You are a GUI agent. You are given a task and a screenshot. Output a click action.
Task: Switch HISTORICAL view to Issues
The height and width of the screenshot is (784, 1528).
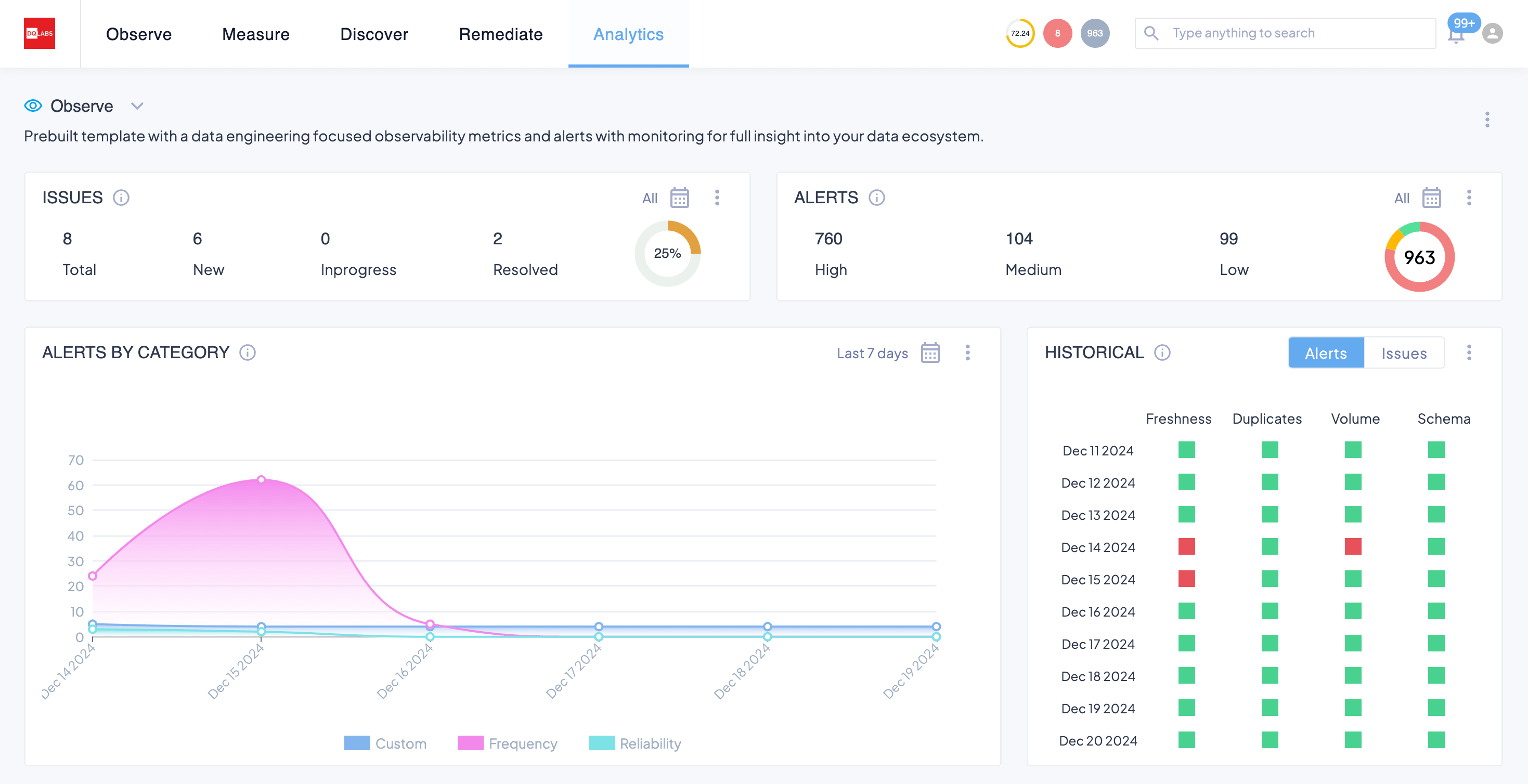coord(1404,352)
